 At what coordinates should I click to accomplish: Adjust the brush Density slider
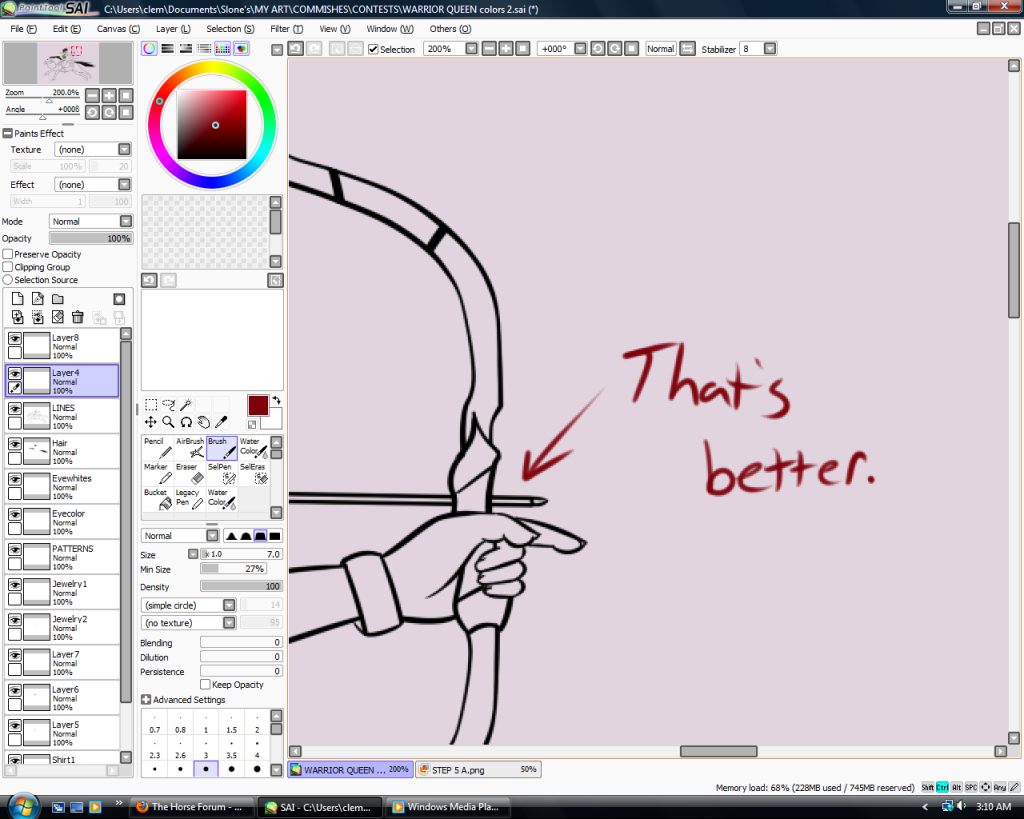click(241, 586)
